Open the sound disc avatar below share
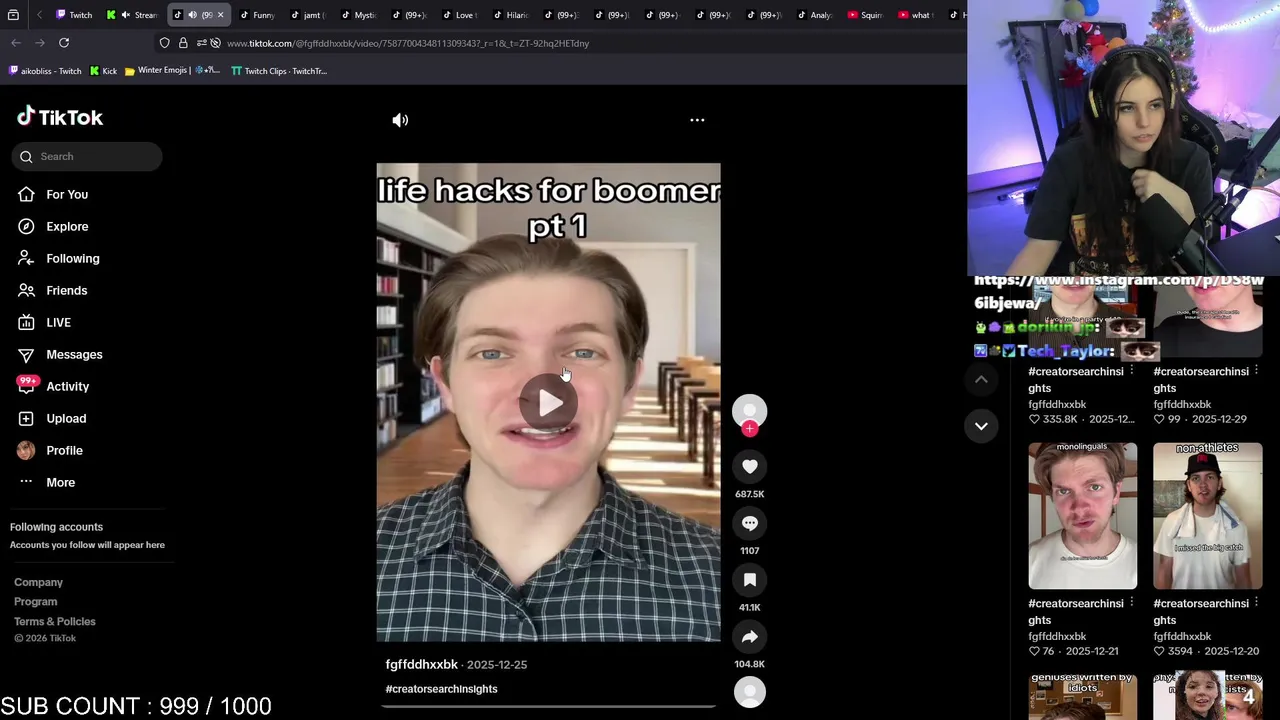Image resolution: width=1280 pixels, height=720 pixels. (750, 692)
